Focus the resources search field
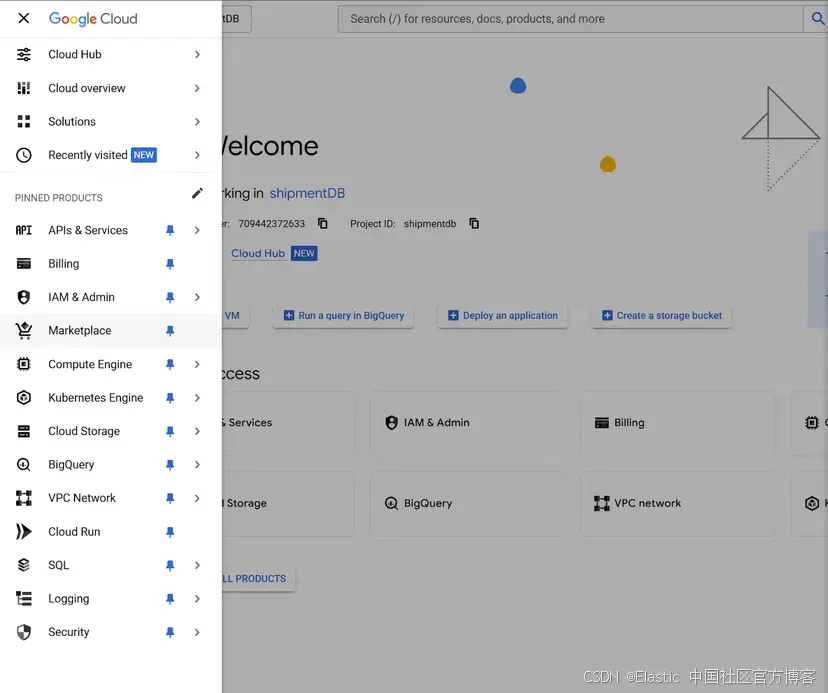This screenshot has height=693, width=828. click(x=570, y=19)
